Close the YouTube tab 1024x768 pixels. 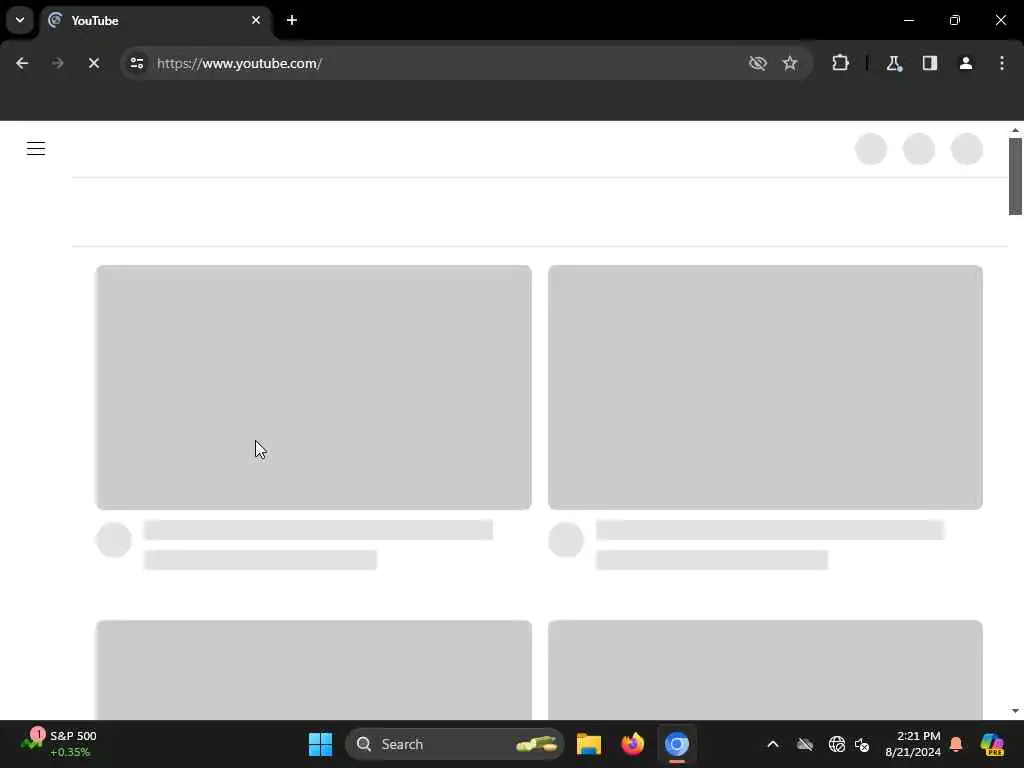coord(256,20)
